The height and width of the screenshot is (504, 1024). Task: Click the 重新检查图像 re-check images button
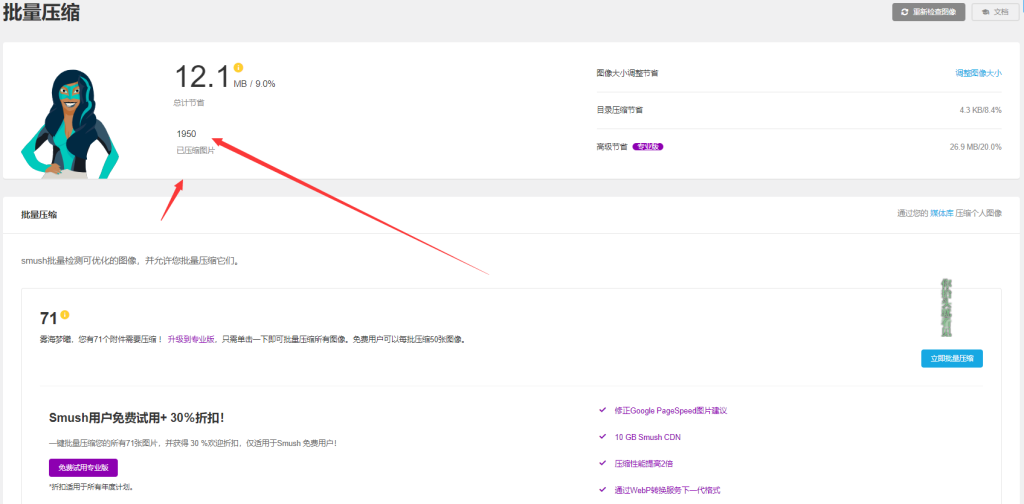coord(929,12)
